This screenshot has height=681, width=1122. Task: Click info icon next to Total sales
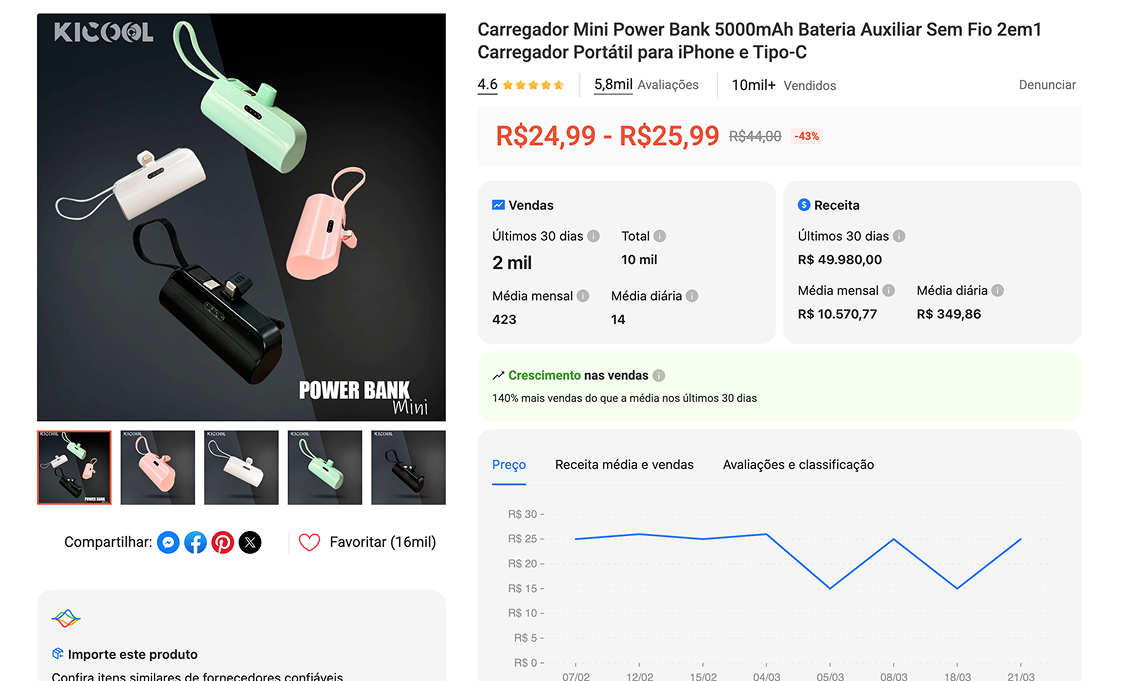660,236
